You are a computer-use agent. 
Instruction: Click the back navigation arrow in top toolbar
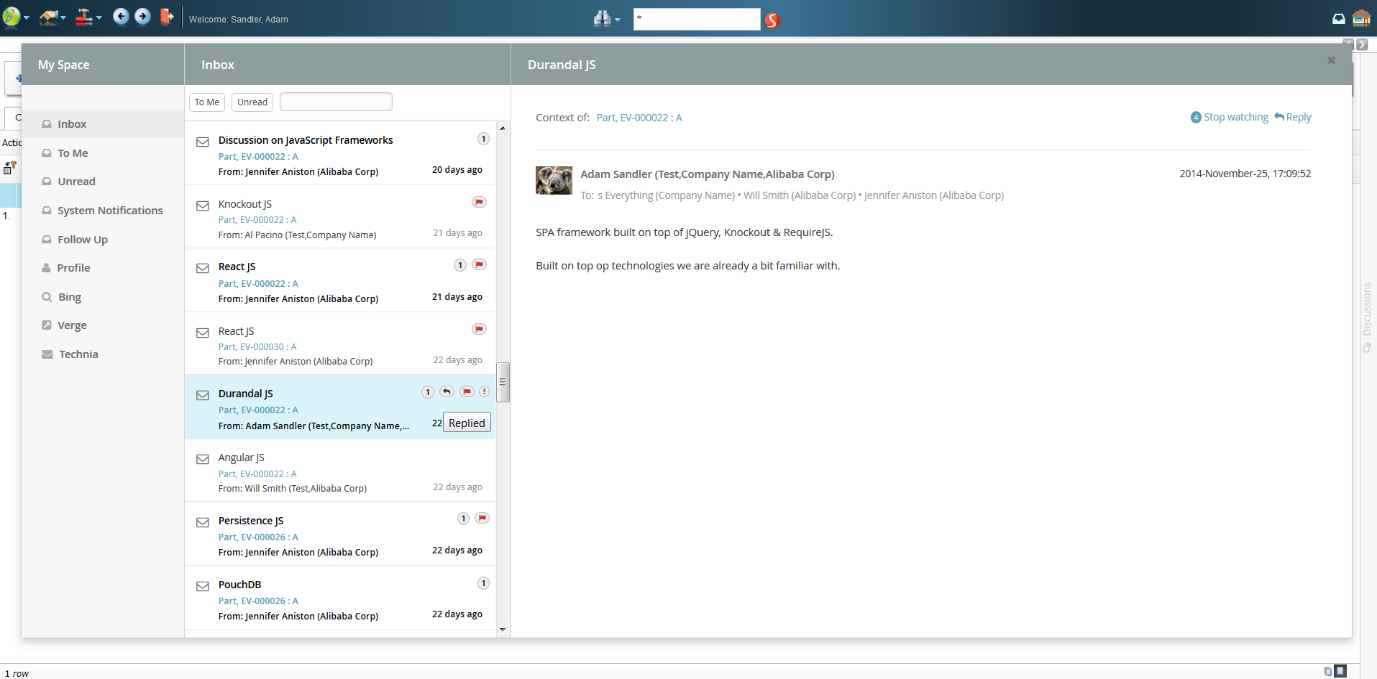pos(121,17)
